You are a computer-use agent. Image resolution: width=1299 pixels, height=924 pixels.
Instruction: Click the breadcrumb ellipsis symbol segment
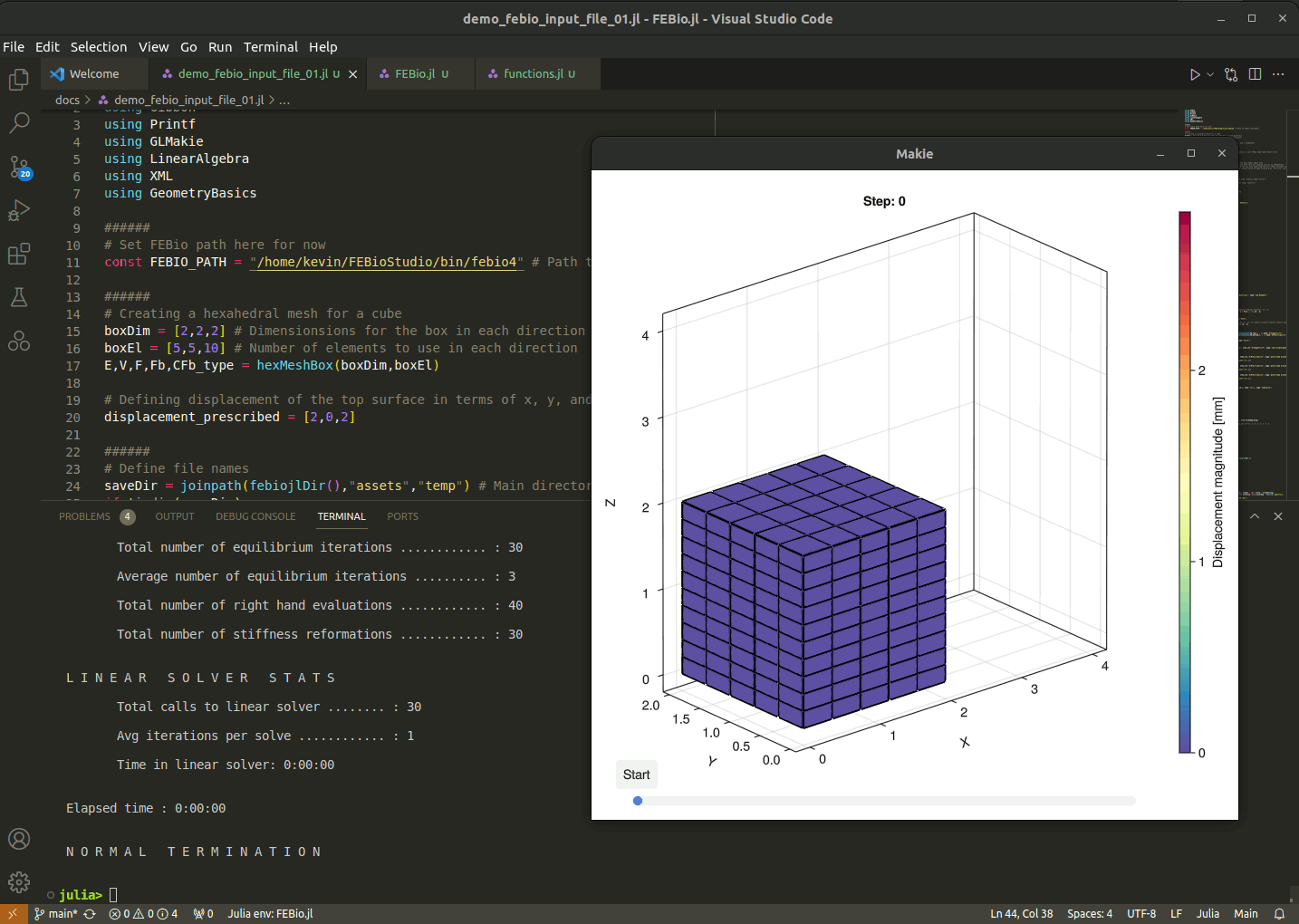[284, 101]
